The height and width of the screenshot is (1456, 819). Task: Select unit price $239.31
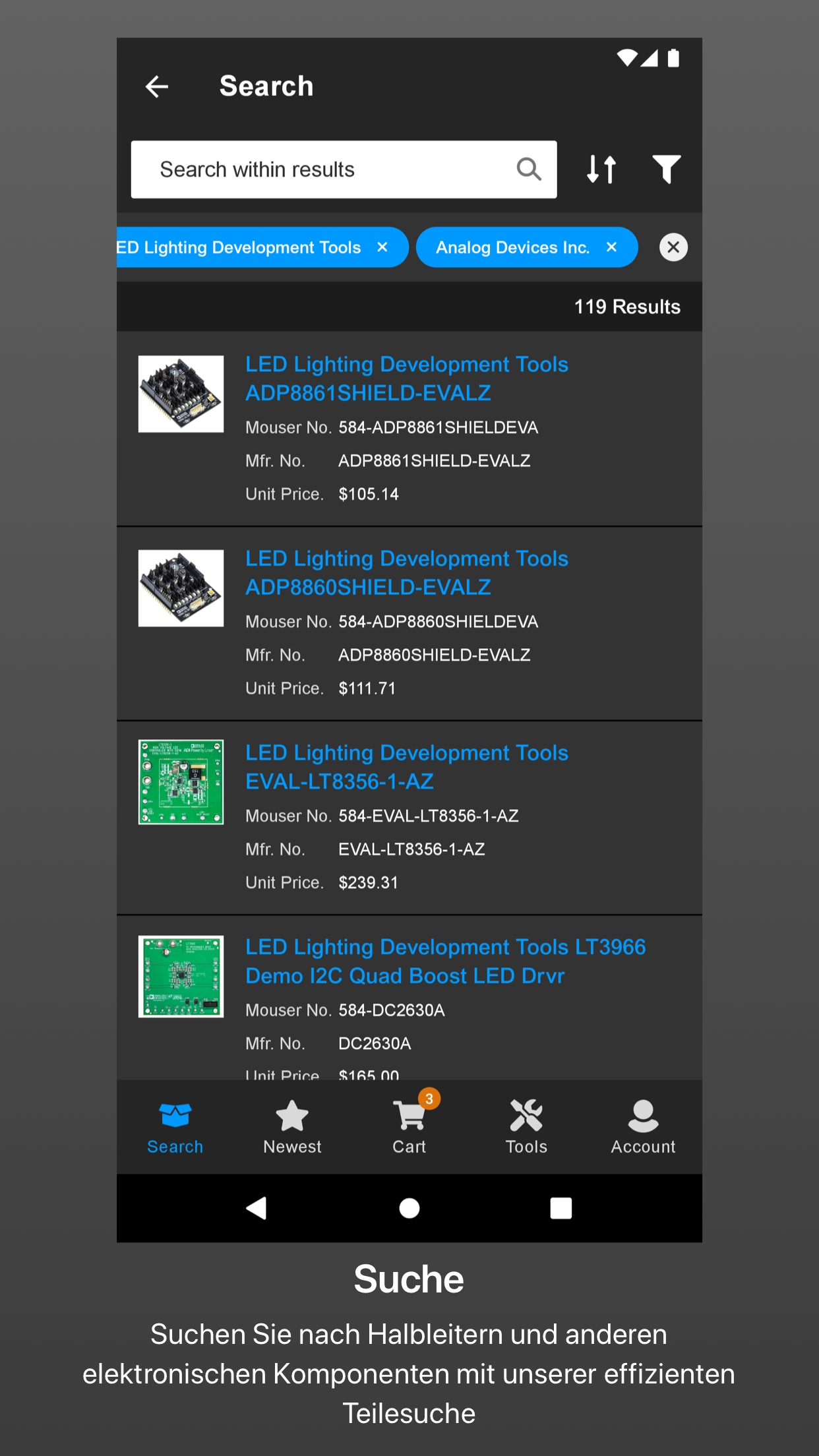point(369,882)
